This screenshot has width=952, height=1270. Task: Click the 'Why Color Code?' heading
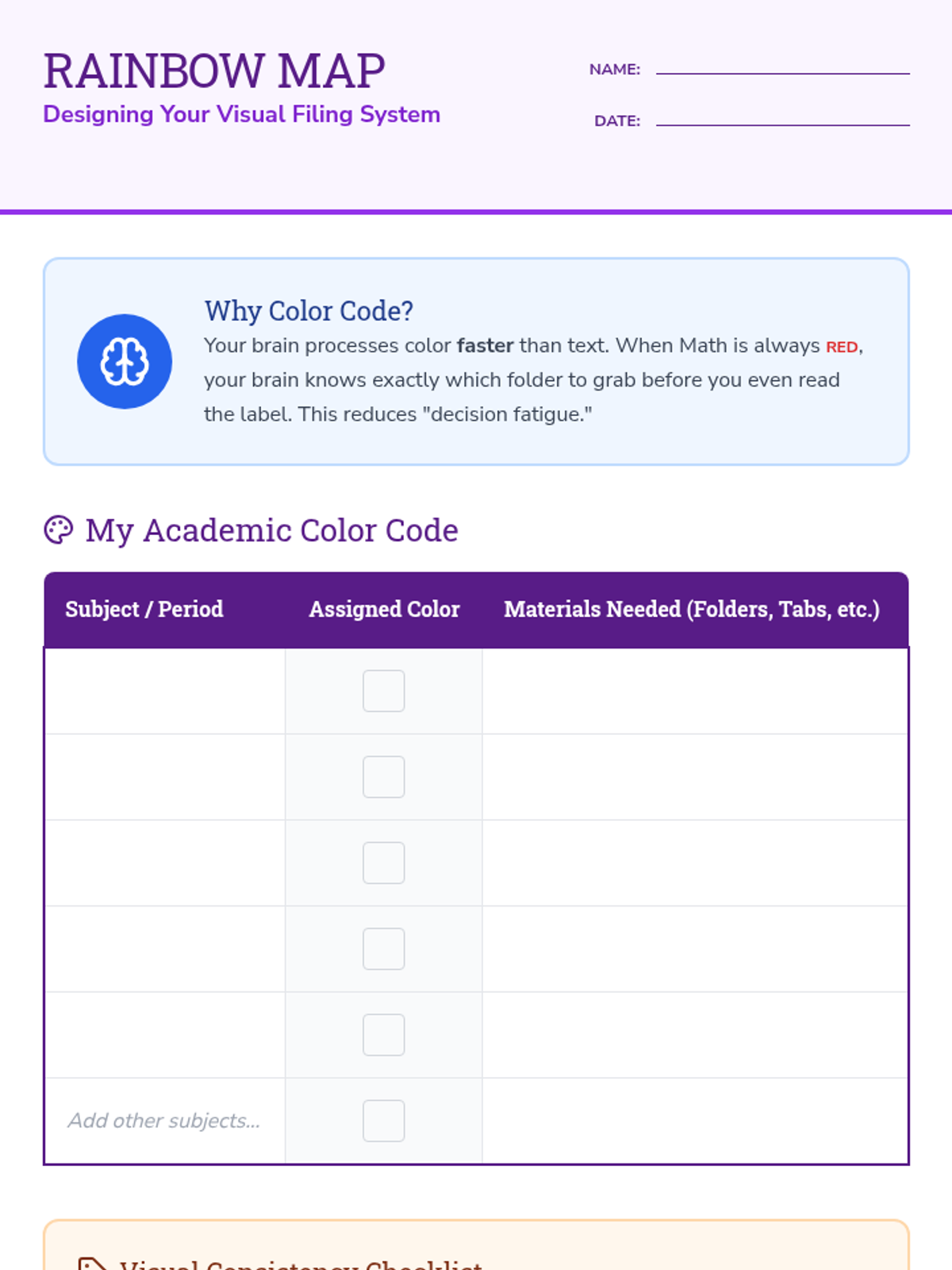[309, 310]
